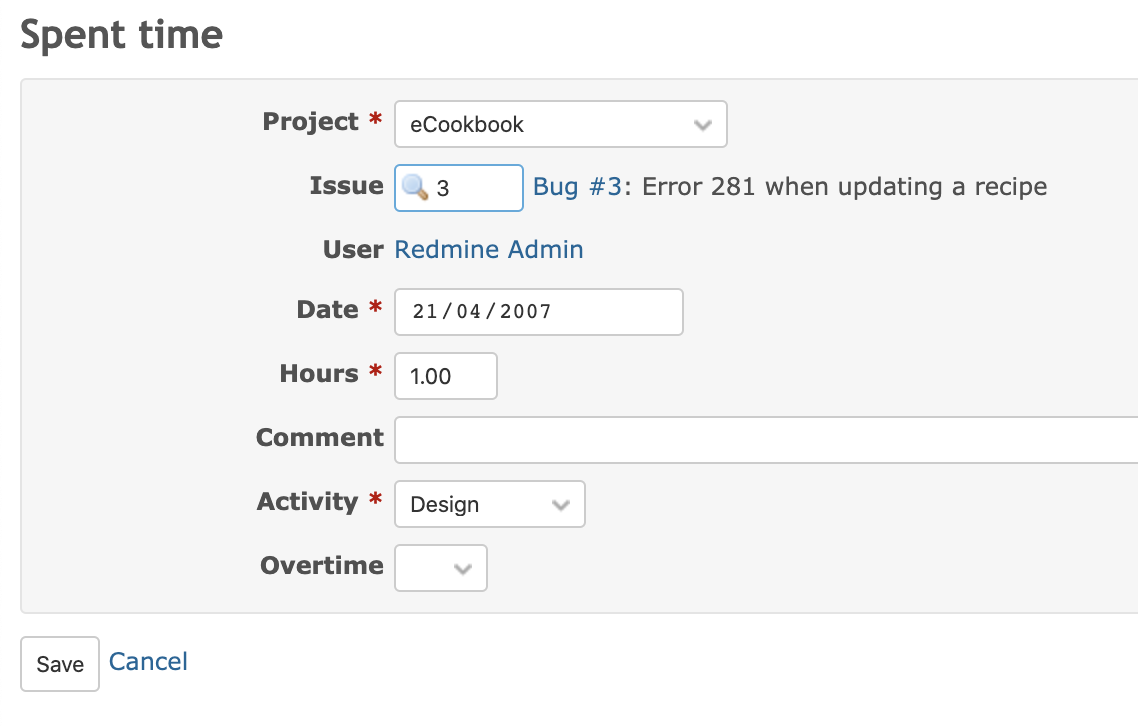Focus the empty Comment text field
1138x726 pixels.
coord(766,440)
